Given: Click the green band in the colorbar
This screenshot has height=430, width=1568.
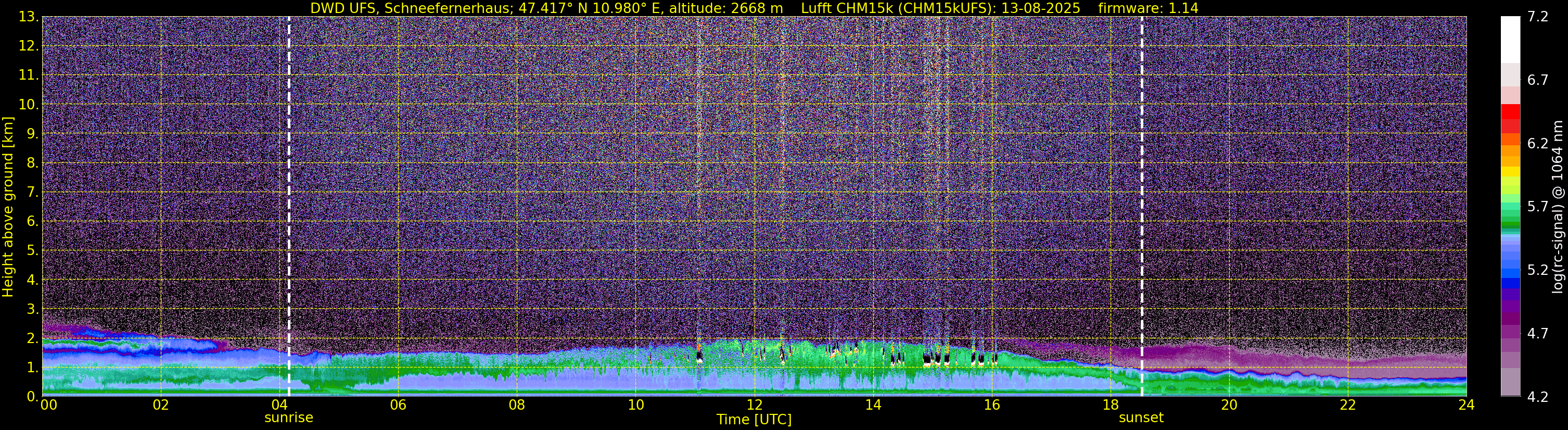Looking at the screenshot, I should click(1510, 225).
